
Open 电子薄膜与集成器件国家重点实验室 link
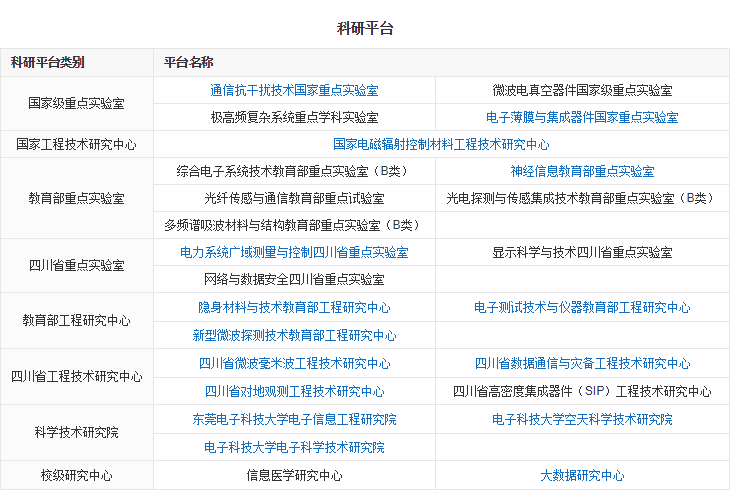[582, 117]
